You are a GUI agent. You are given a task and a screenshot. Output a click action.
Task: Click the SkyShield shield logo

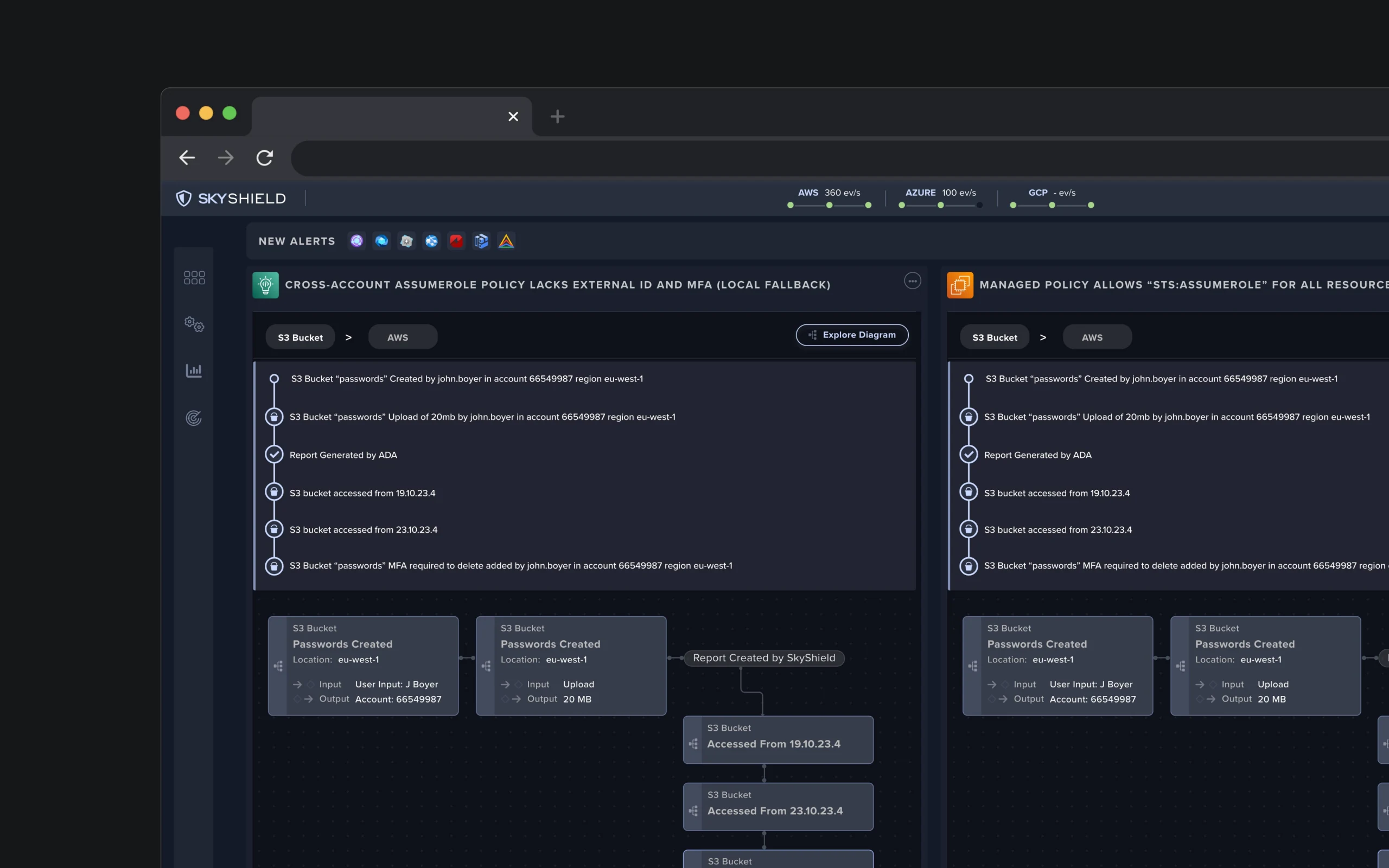pos(184,198)
